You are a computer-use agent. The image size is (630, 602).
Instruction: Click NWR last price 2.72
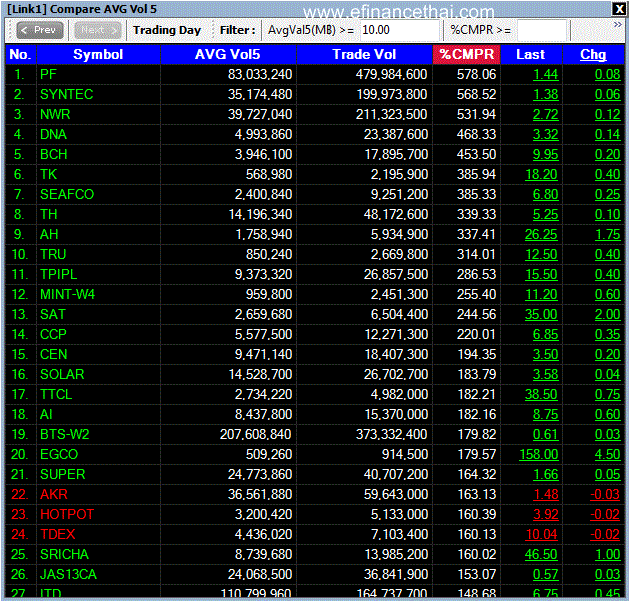point(545,115)
